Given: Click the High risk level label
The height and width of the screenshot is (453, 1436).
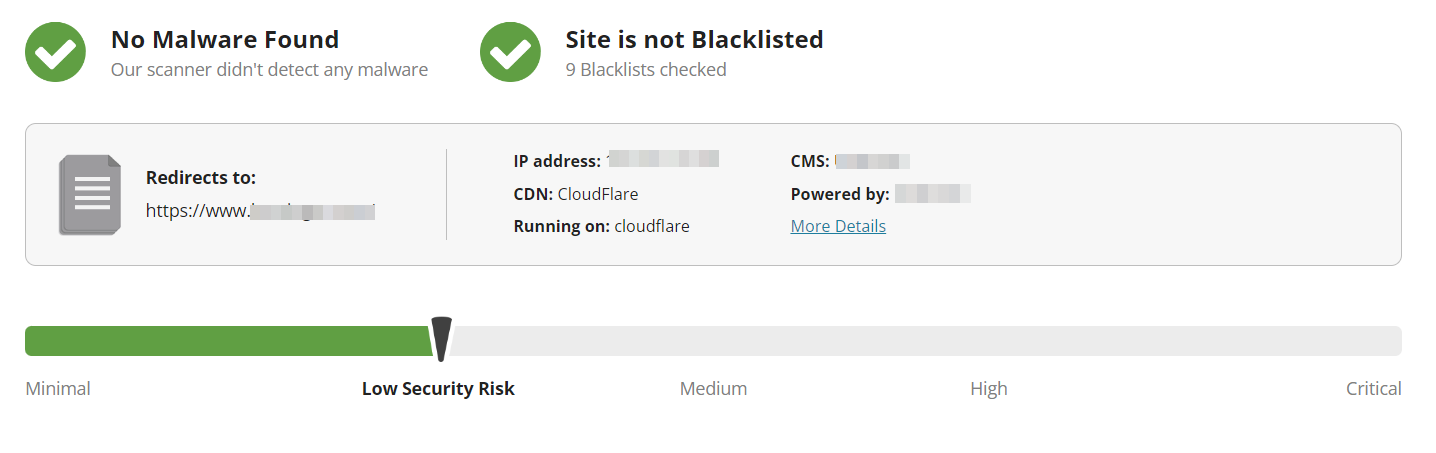Looking at the screenshot, I should pos(988,389).
